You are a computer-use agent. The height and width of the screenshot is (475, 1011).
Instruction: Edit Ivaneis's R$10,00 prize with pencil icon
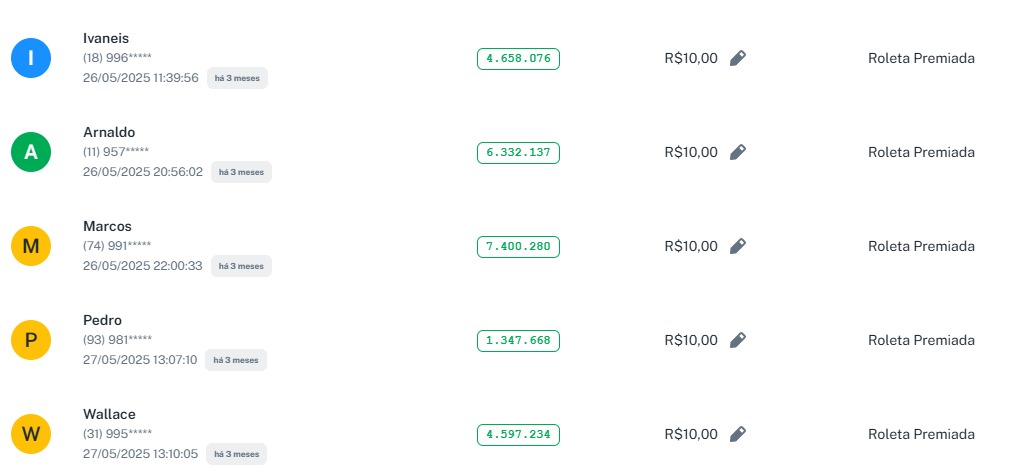pos(737,58)
